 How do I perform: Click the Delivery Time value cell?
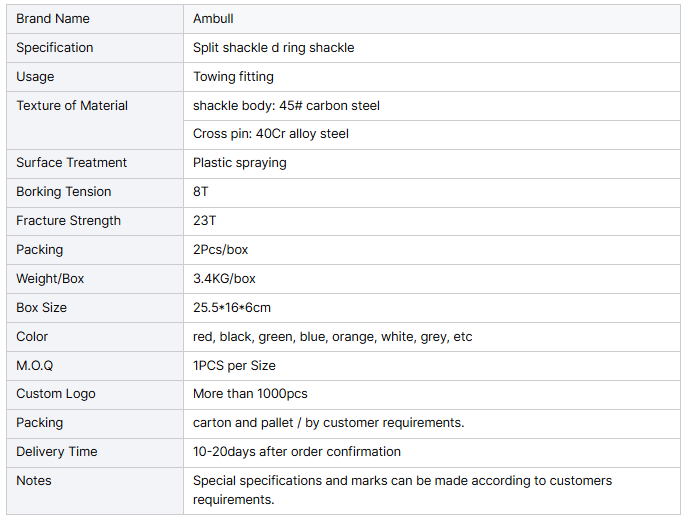click(x=297, y=452)
